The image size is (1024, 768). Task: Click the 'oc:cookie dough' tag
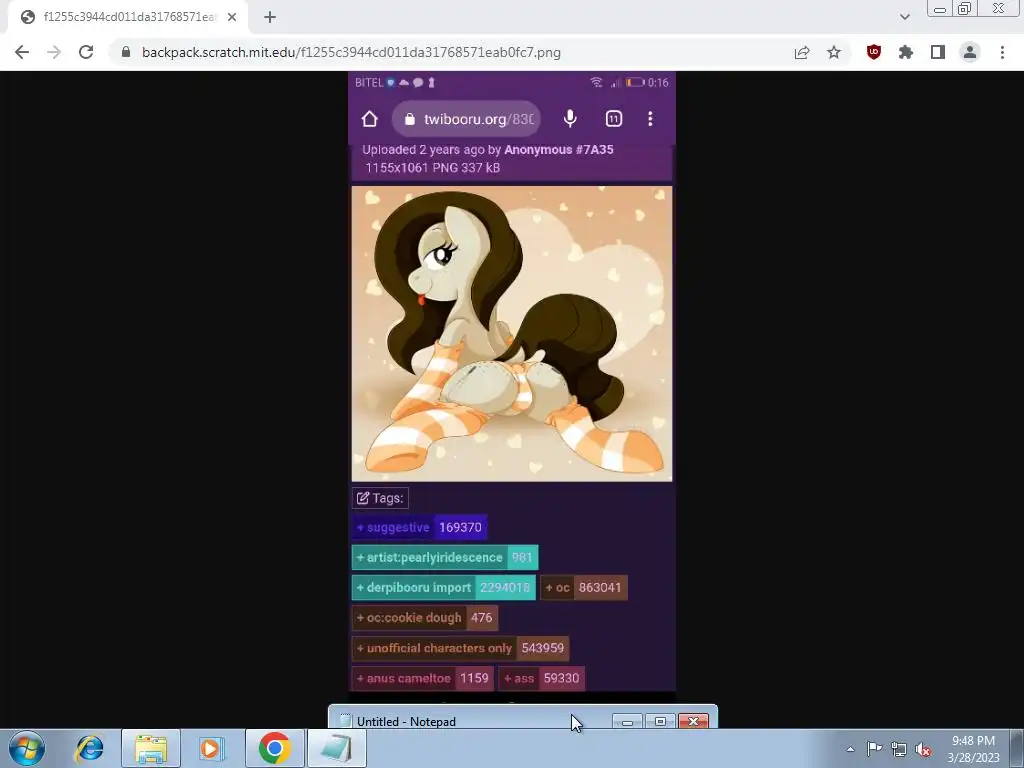coord(425,617)
